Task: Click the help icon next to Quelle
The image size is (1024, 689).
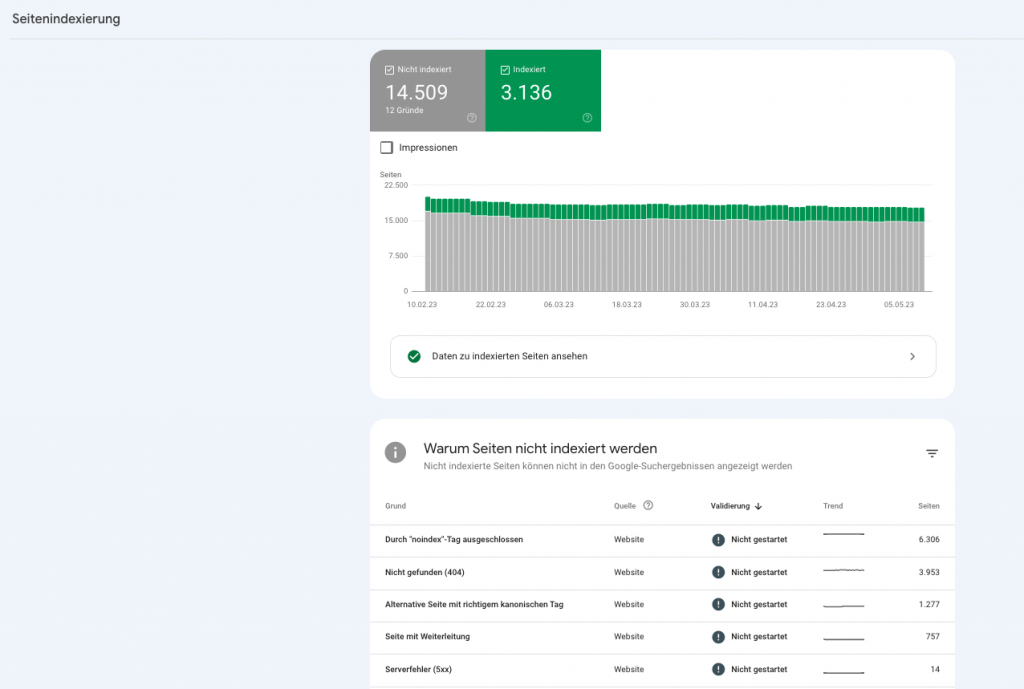Action: (x=648, y=506)
